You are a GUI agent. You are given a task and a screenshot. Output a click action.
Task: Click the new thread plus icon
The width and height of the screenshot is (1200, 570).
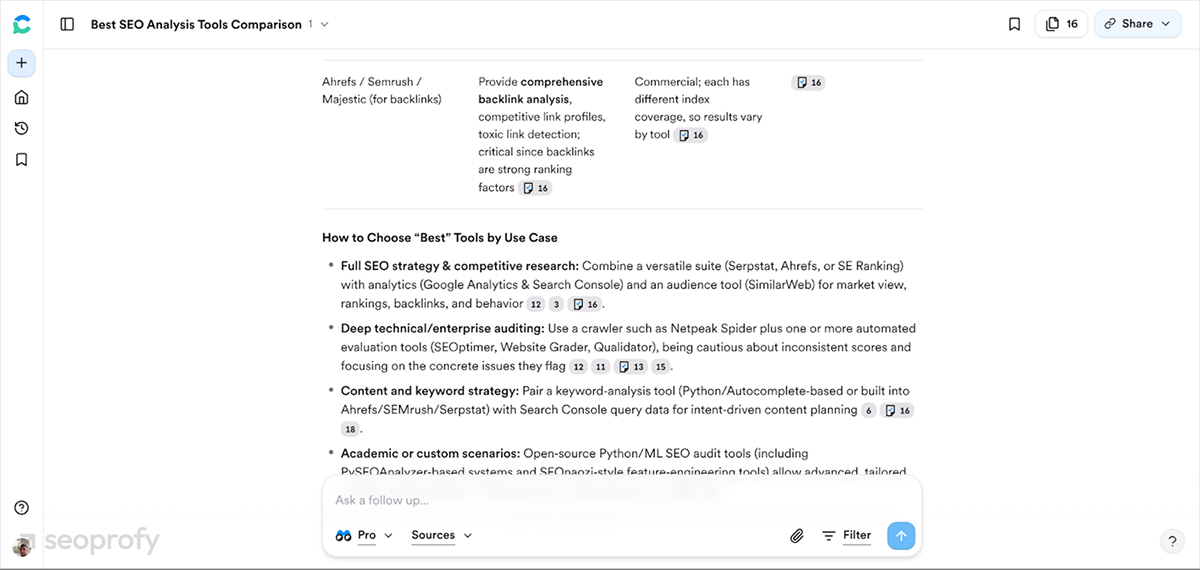coord(22,63)
